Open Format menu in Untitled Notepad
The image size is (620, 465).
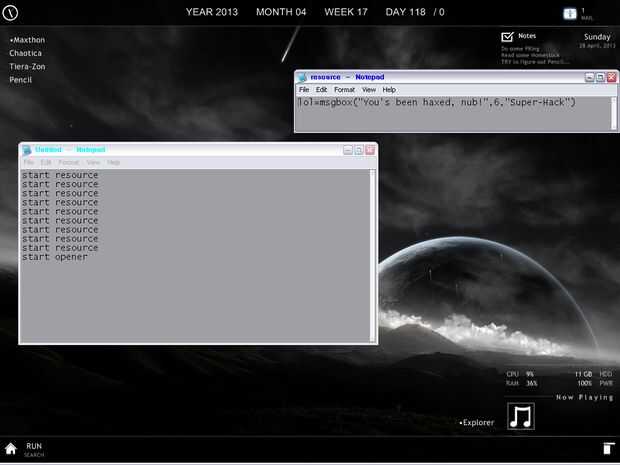pos(69,163)
